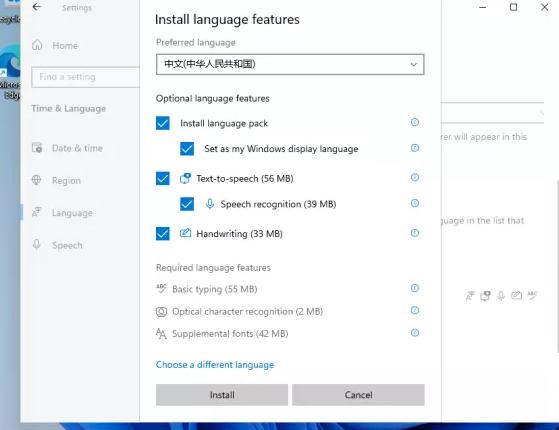Viewport: 559px width, 430px height.
Task: Click Optical character recognition (2 MB) text
Action: click(x=247, y=312)
